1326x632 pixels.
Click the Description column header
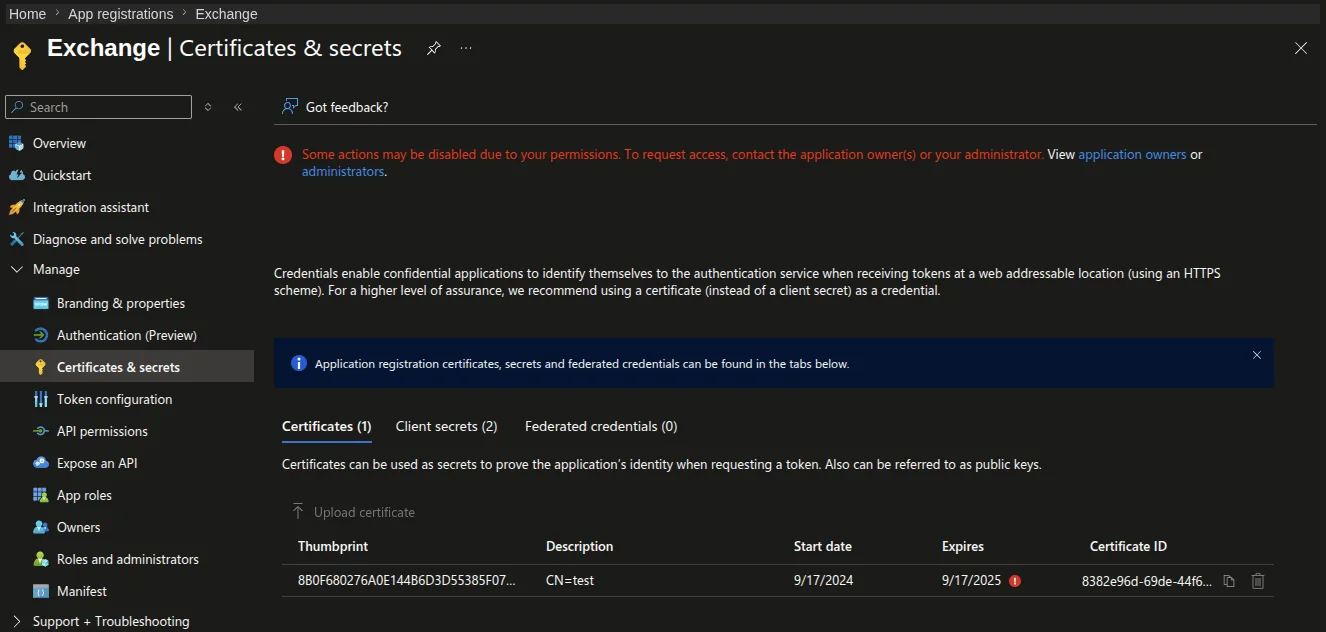(x=580, y=546)
